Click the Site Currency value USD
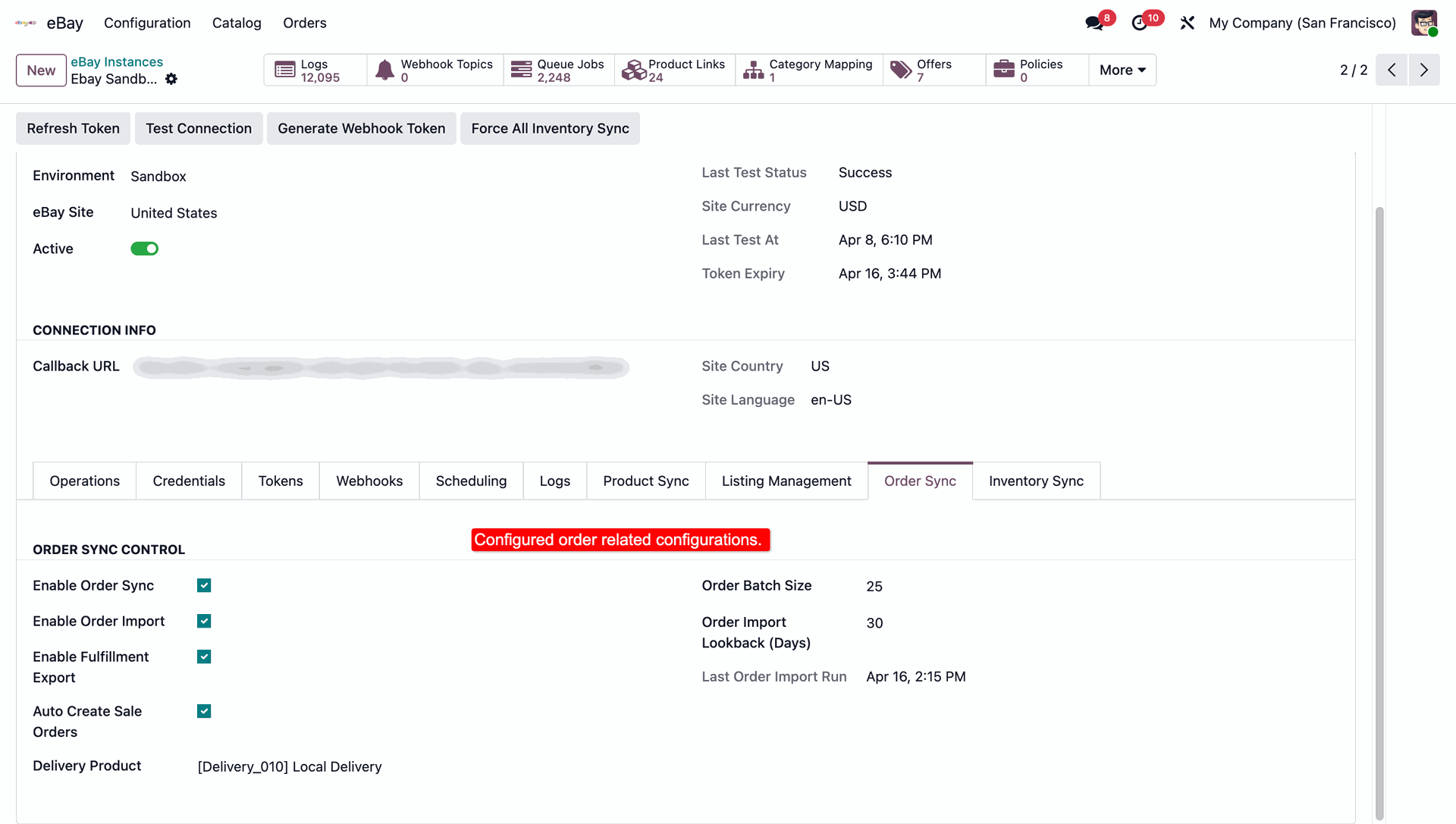 tap(852, 206)
